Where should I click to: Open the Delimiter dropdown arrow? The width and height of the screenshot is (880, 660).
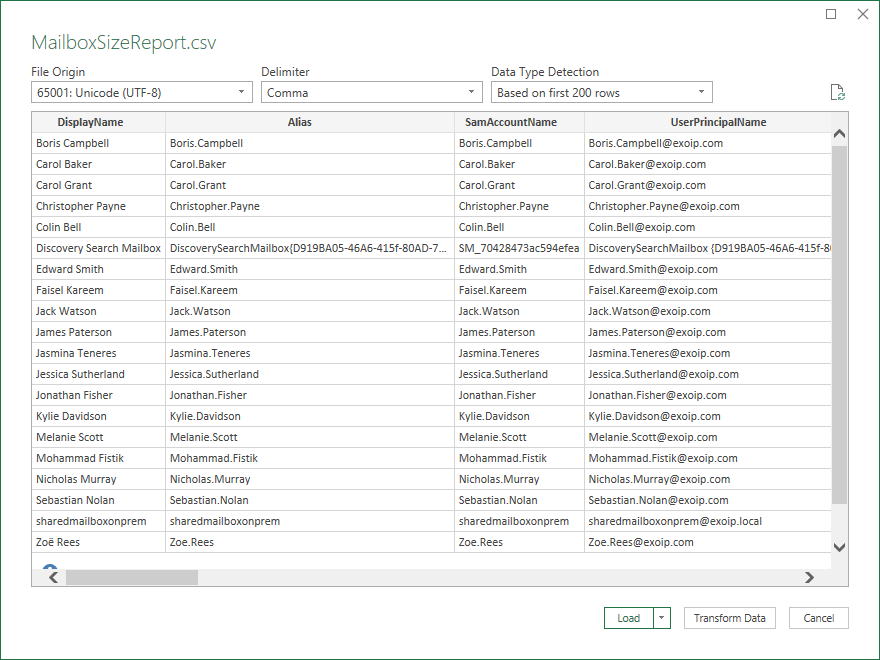[470, 91]
